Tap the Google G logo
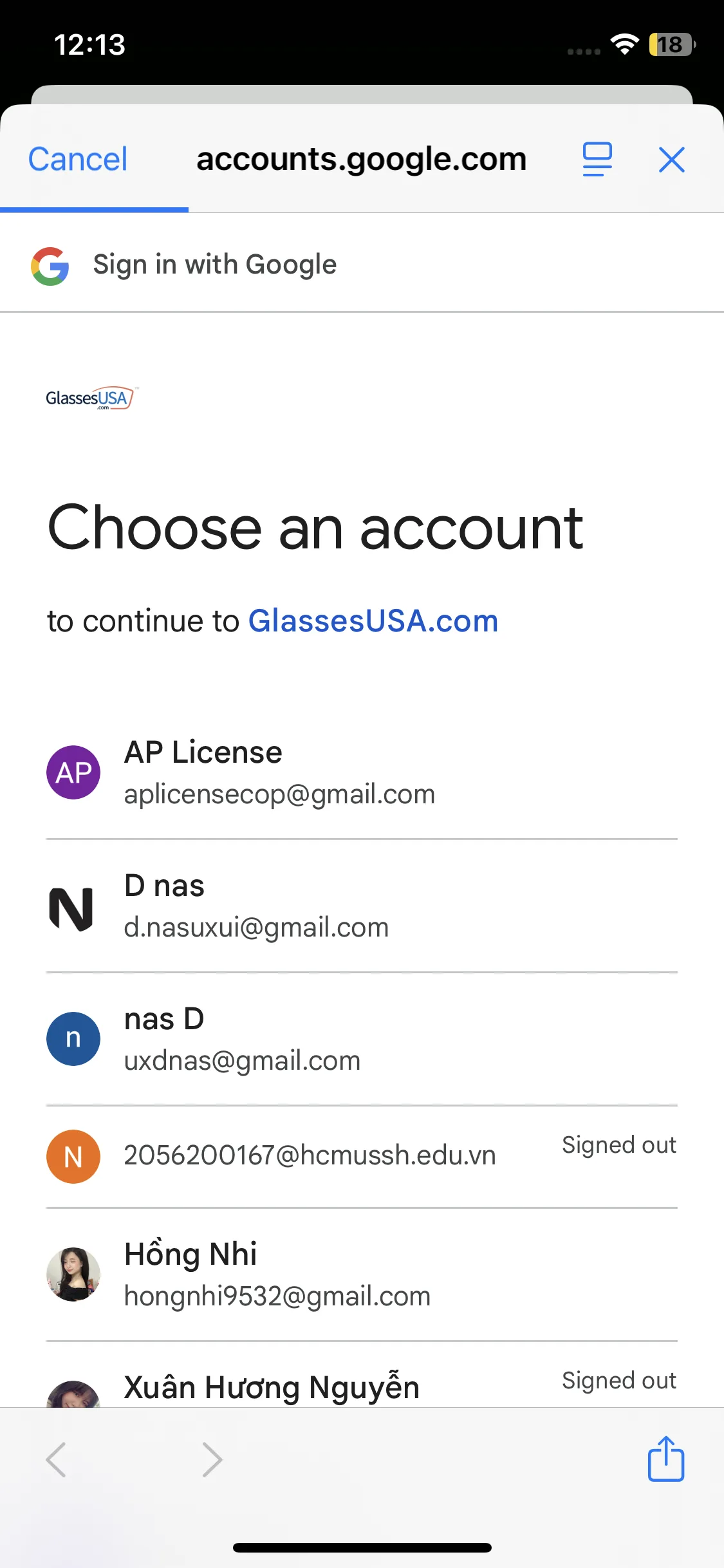Viewport: 724px width, 1568px height. (x=50, y=266)
